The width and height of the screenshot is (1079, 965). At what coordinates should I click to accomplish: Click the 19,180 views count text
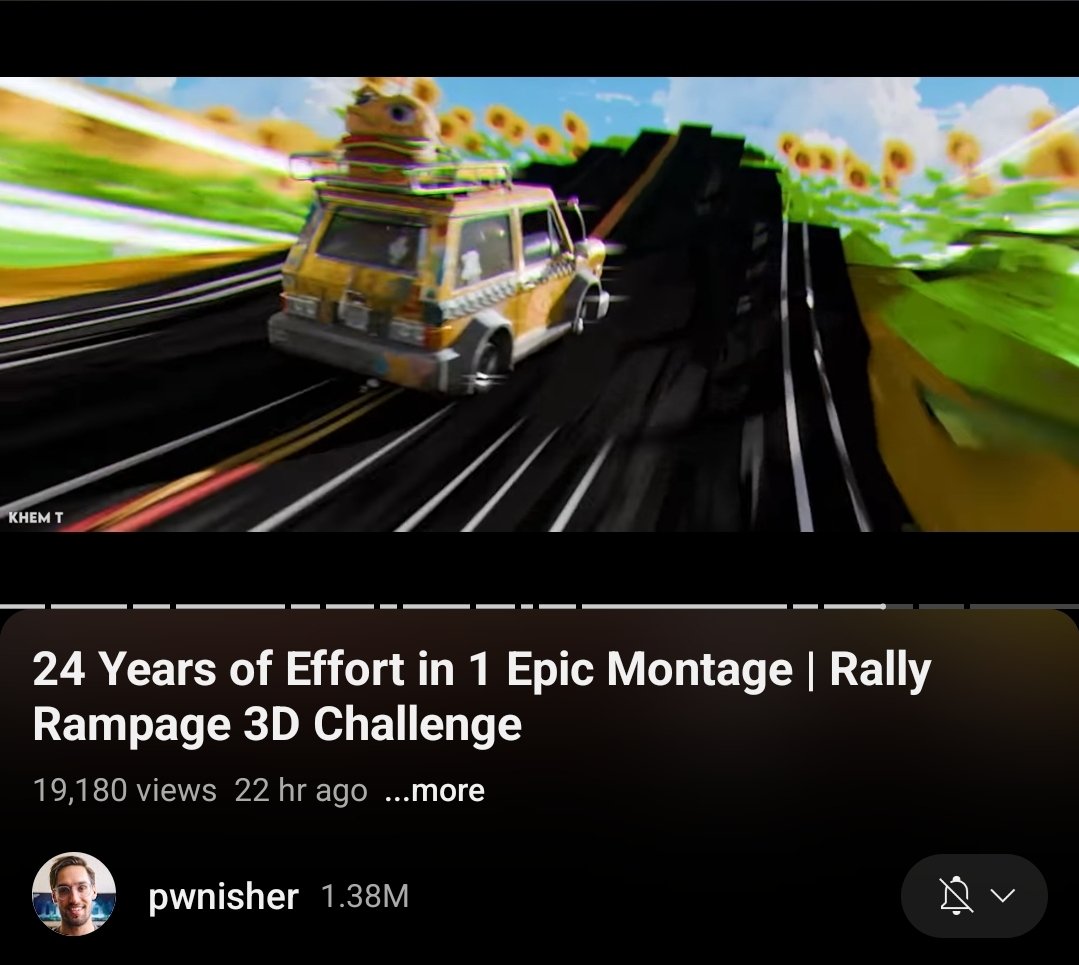coord(125,790)
